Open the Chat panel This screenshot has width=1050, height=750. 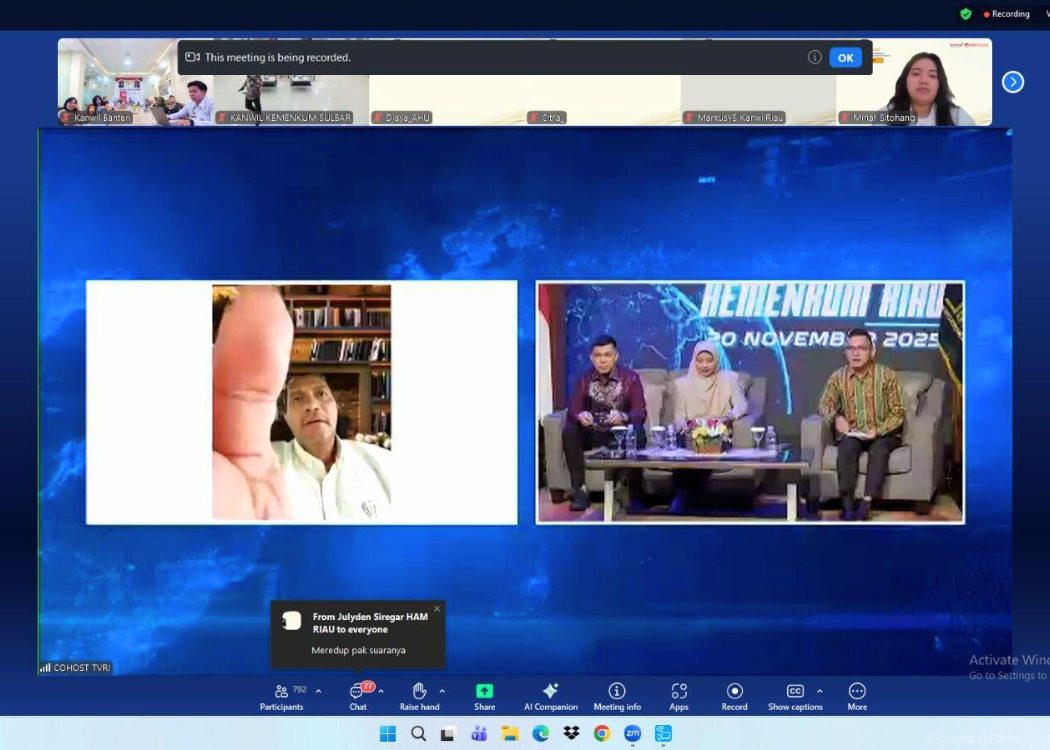[x=358, y=696]
